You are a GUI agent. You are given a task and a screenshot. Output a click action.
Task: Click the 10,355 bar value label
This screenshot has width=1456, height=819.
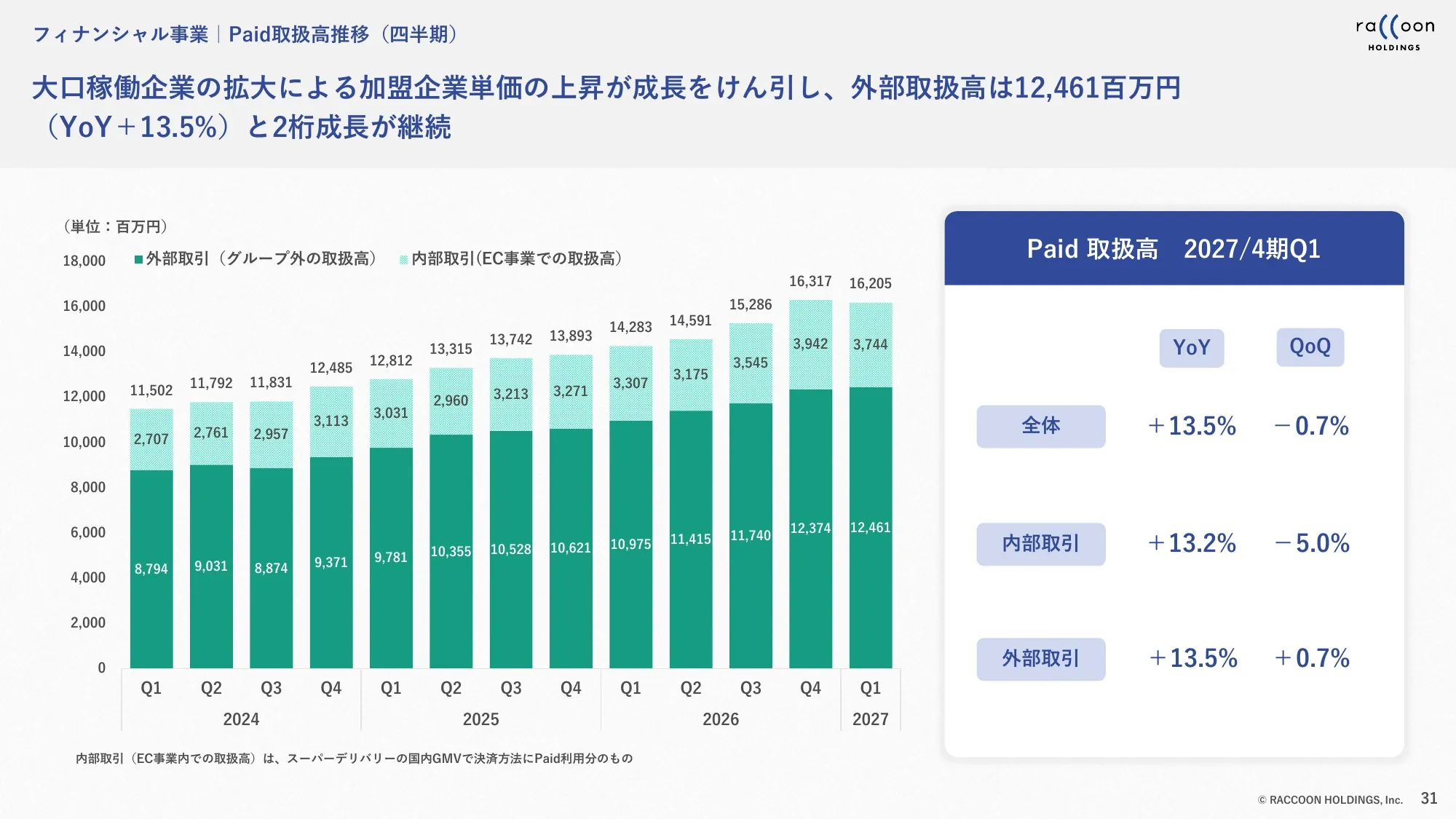click(451, 552)
